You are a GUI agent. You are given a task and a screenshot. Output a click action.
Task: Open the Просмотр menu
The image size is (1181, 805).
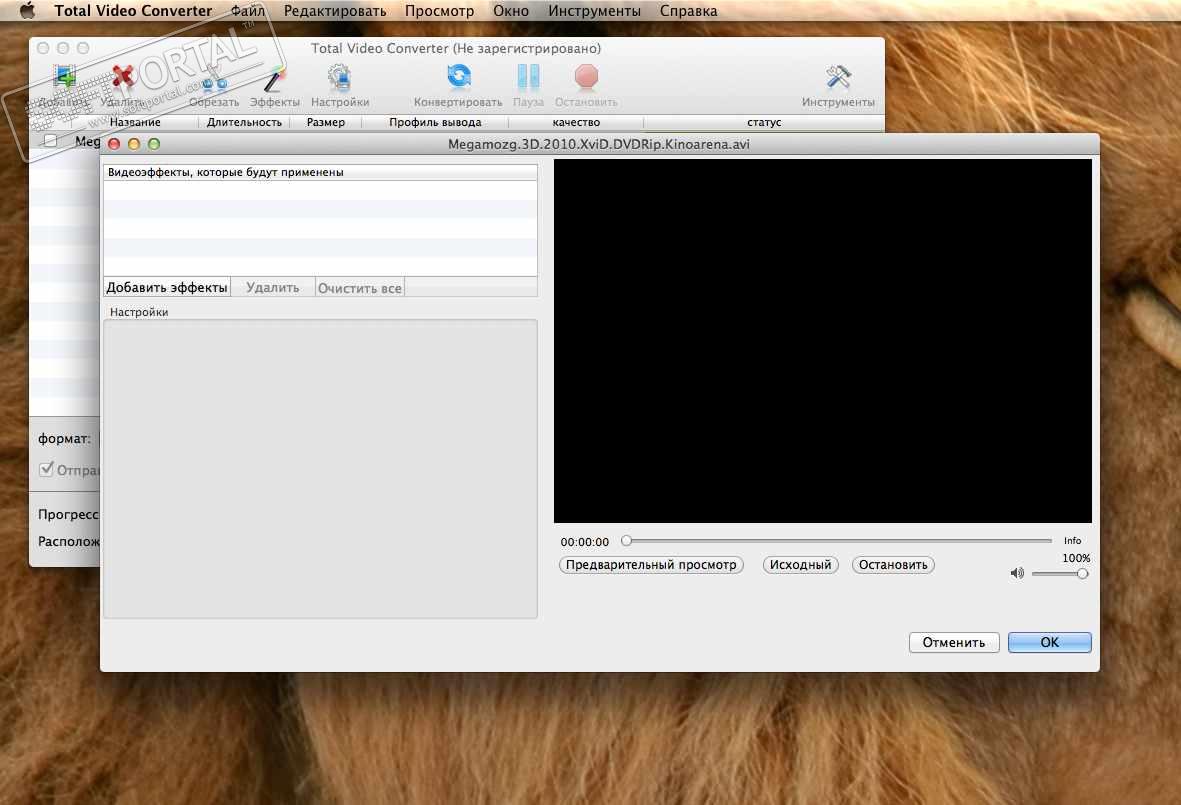[x=439, y=11]
